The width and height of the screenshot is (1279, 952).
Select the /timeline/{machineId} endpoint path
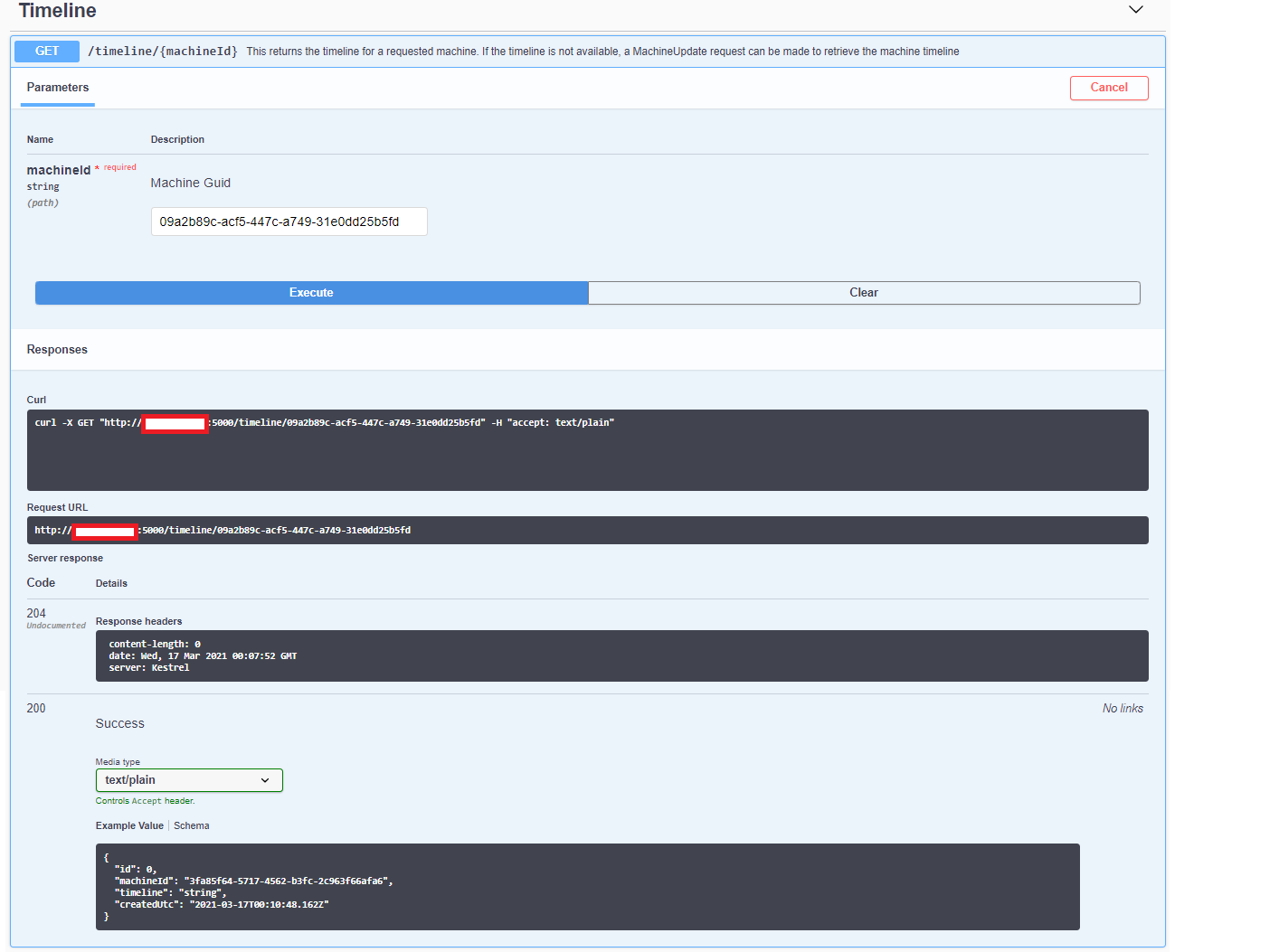tap(162, 52)
